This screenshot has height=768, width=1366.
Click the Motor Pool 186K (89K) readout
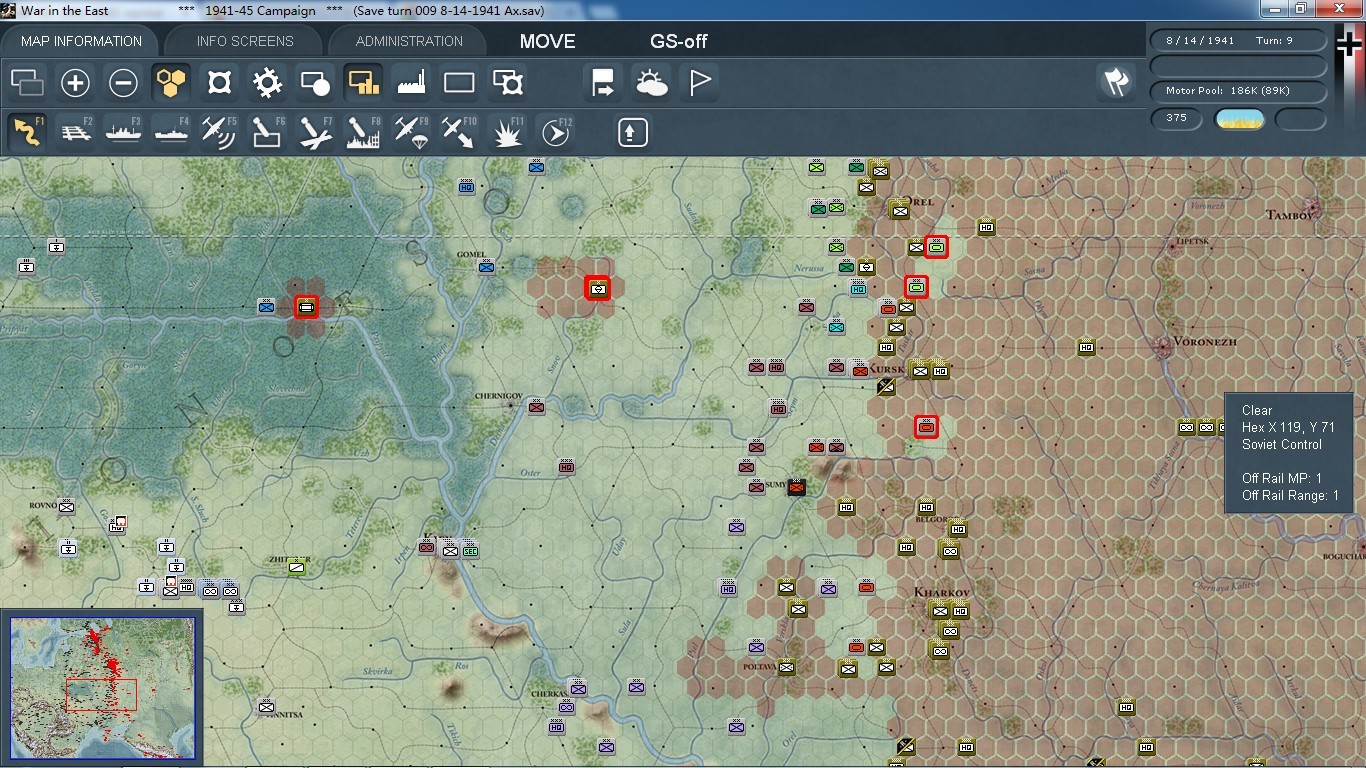tap(1239, 91)
